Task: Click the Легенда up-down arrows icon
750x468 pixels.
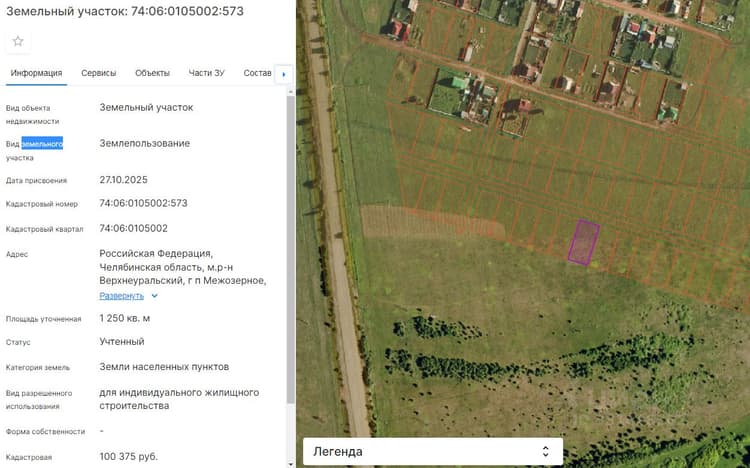Action: [545, 451]
